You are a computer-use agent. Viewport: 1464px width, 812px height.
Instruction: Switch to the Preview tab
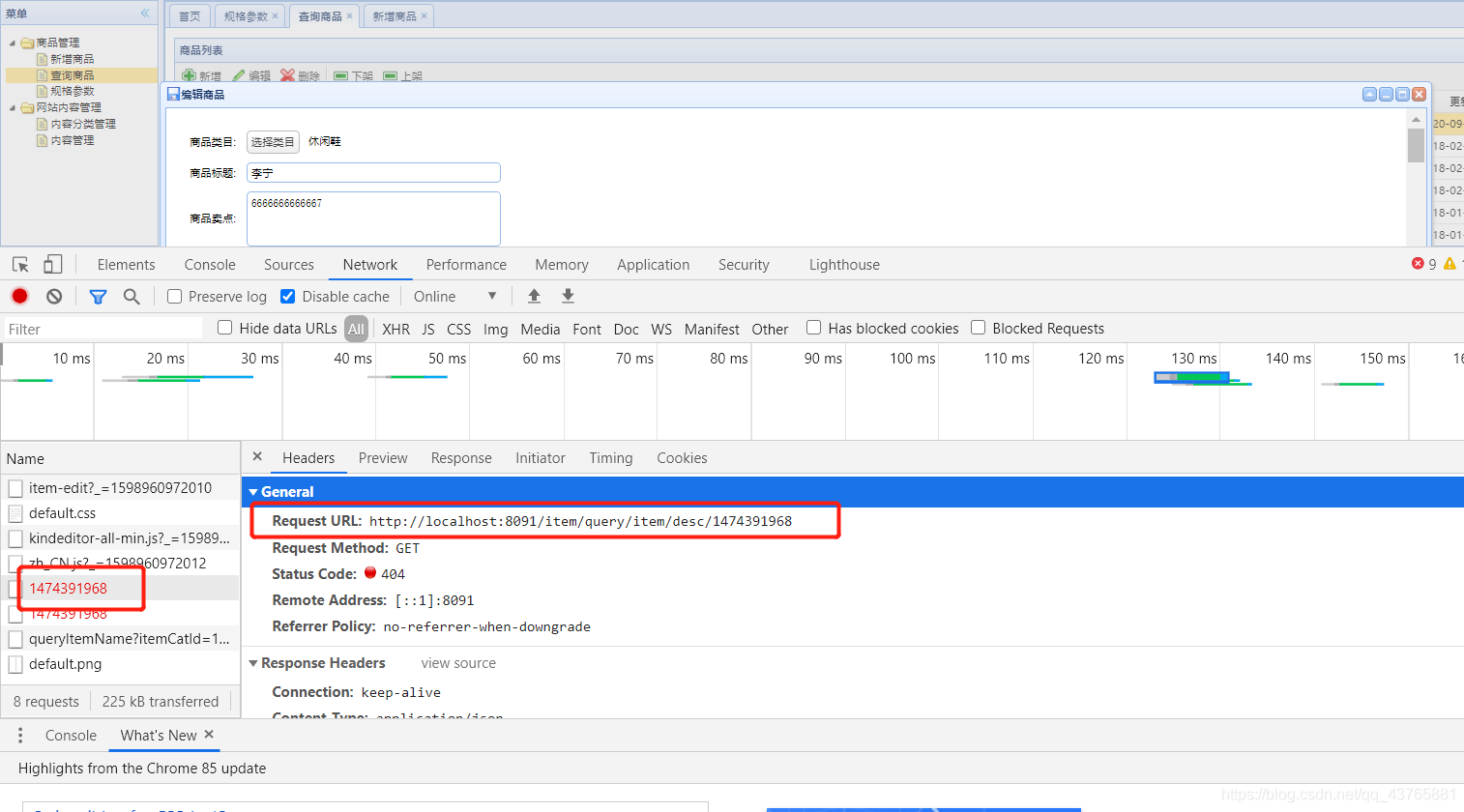[x=383, y=458]
